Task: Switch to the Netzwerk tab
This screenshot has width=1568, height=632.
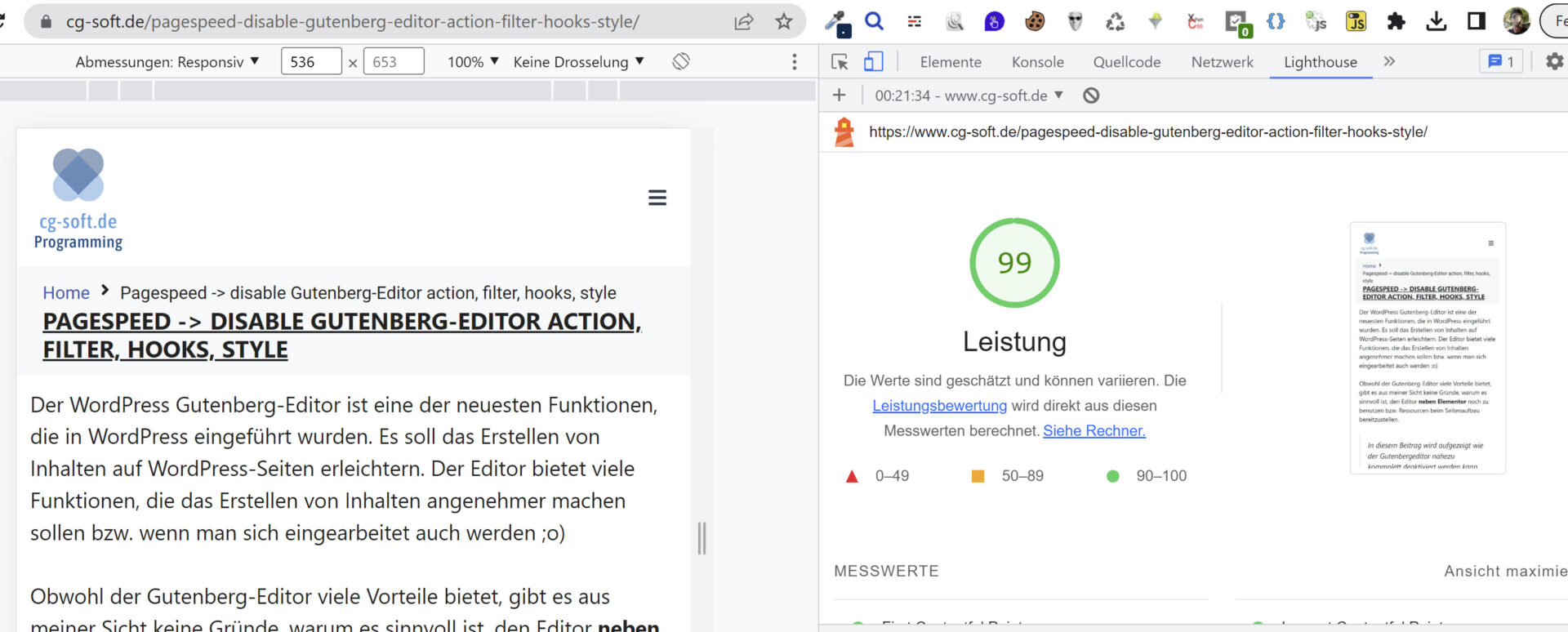Action: pyautogui.click(x=1222, y=62)
